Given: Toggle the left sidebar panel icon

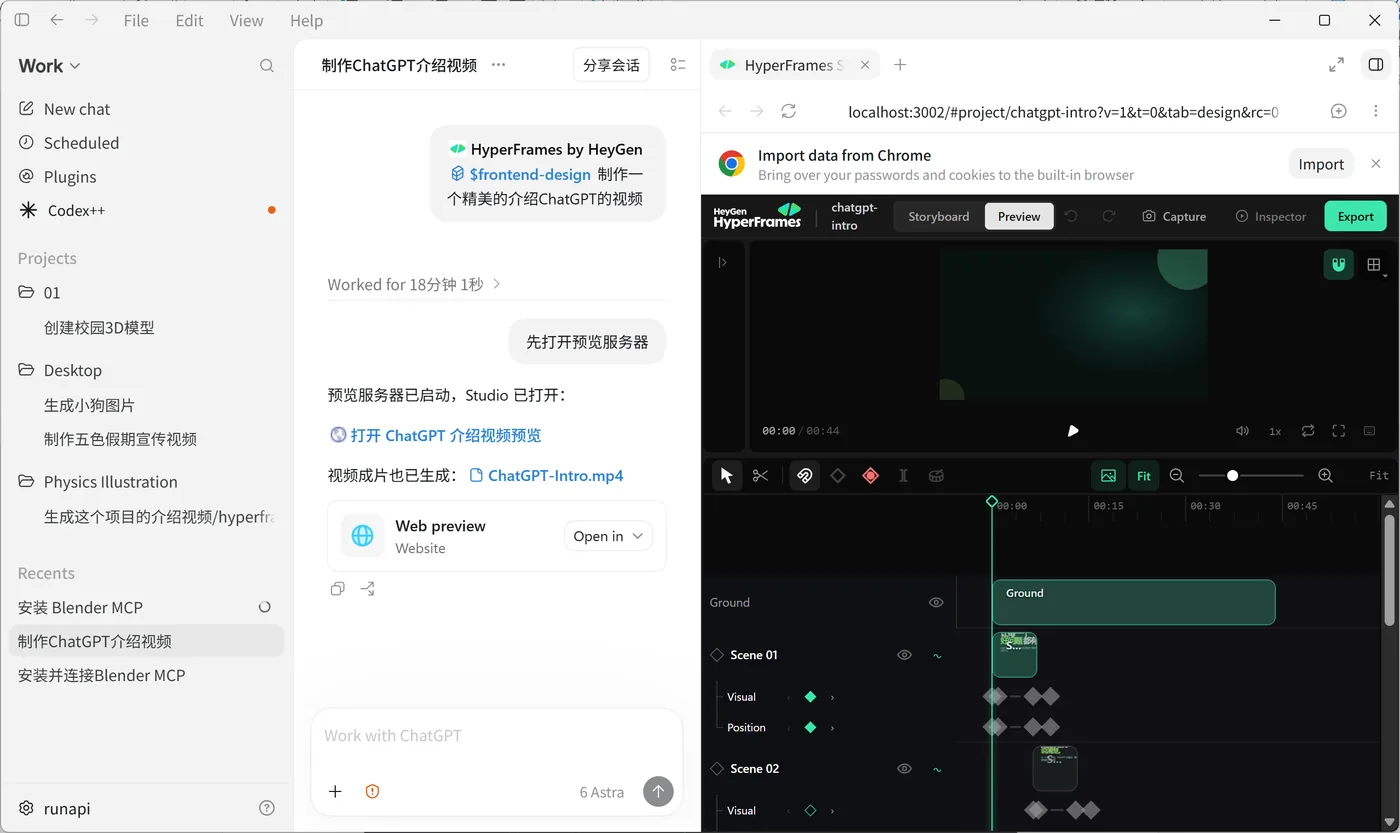Looking at the screenshot, I should pos(22,20).
